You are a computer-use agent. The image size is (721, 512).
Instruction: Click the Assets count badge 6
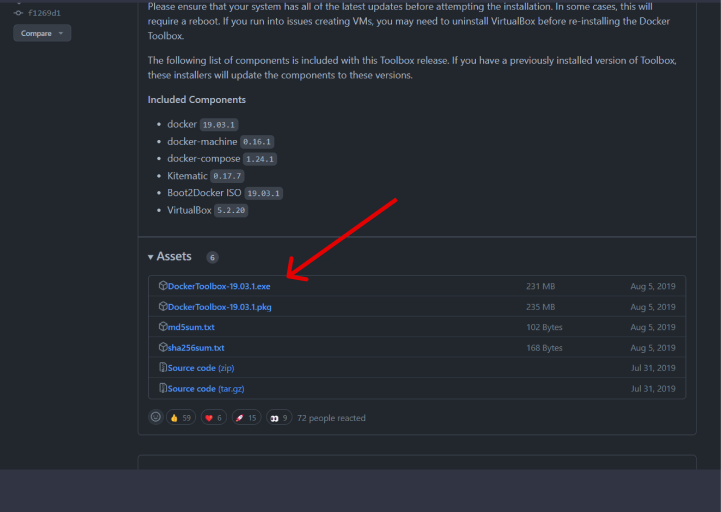coord(212,258)
